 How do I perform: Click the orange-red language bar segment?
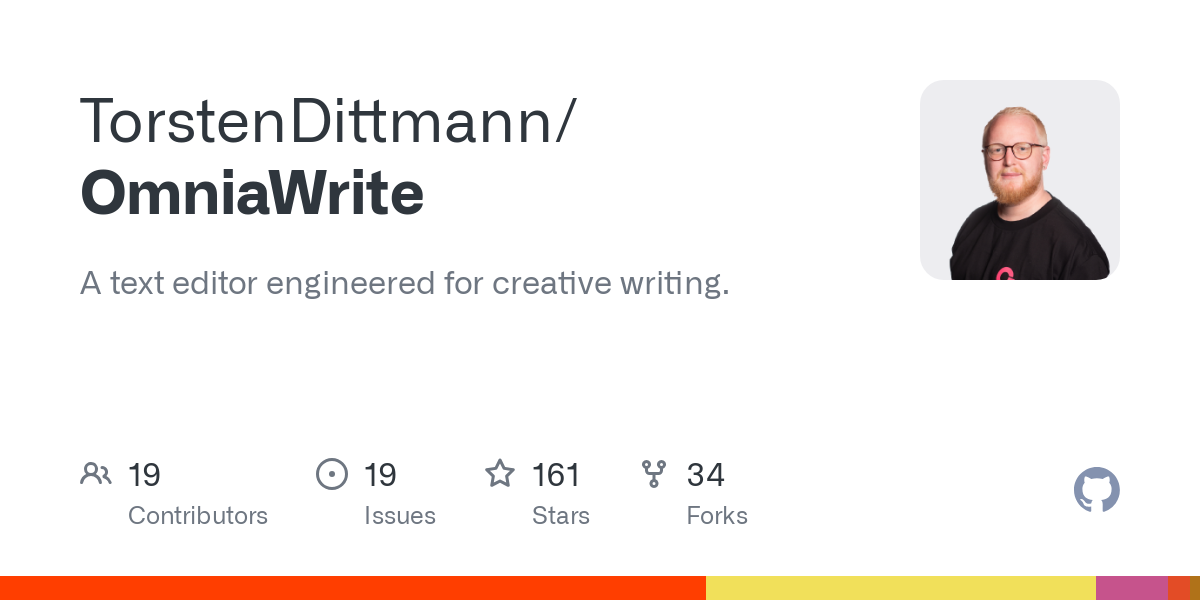click(352, 588)
